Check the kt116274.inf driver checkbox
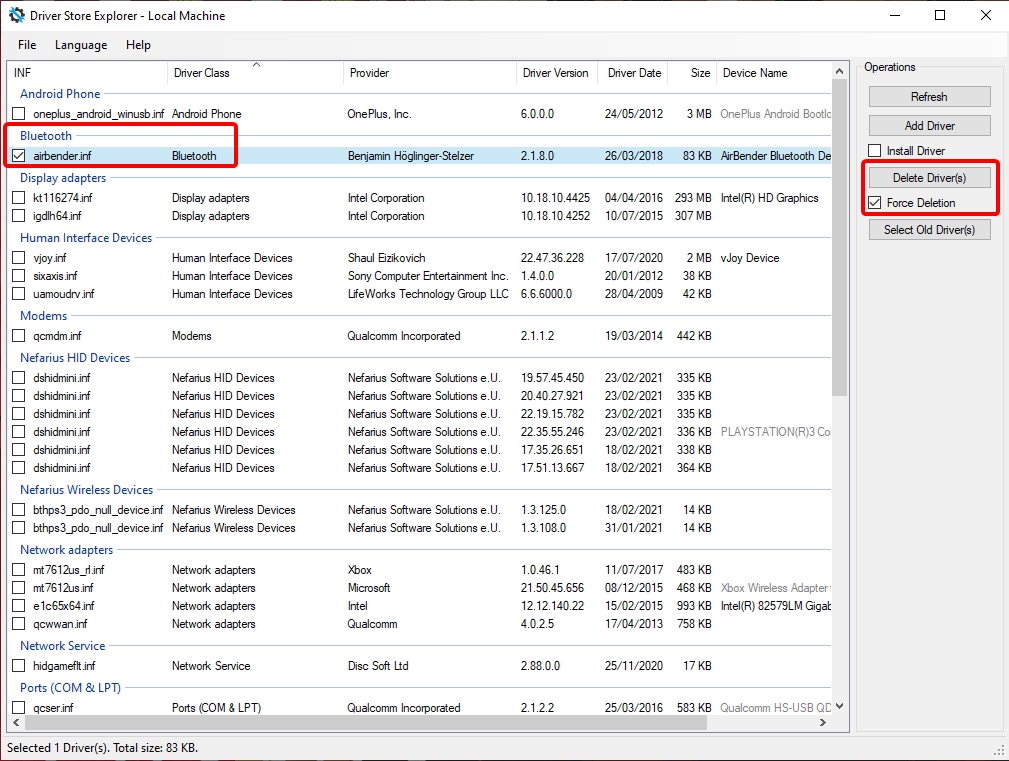This screenshot has width=1009, height=761. pyautogui.click(x=19, y=197)
